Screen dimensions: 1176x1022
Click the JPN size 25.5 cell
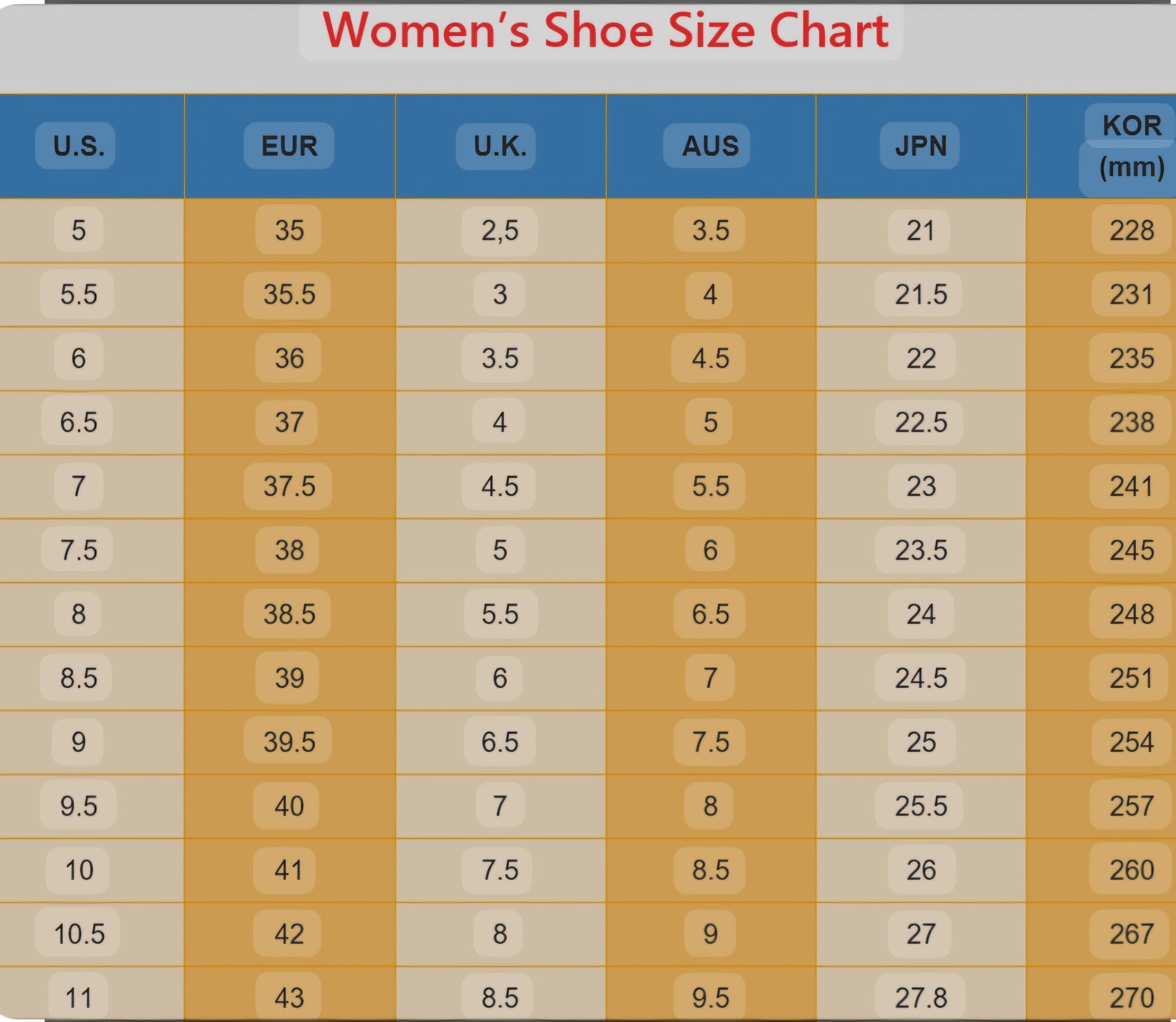920,806
